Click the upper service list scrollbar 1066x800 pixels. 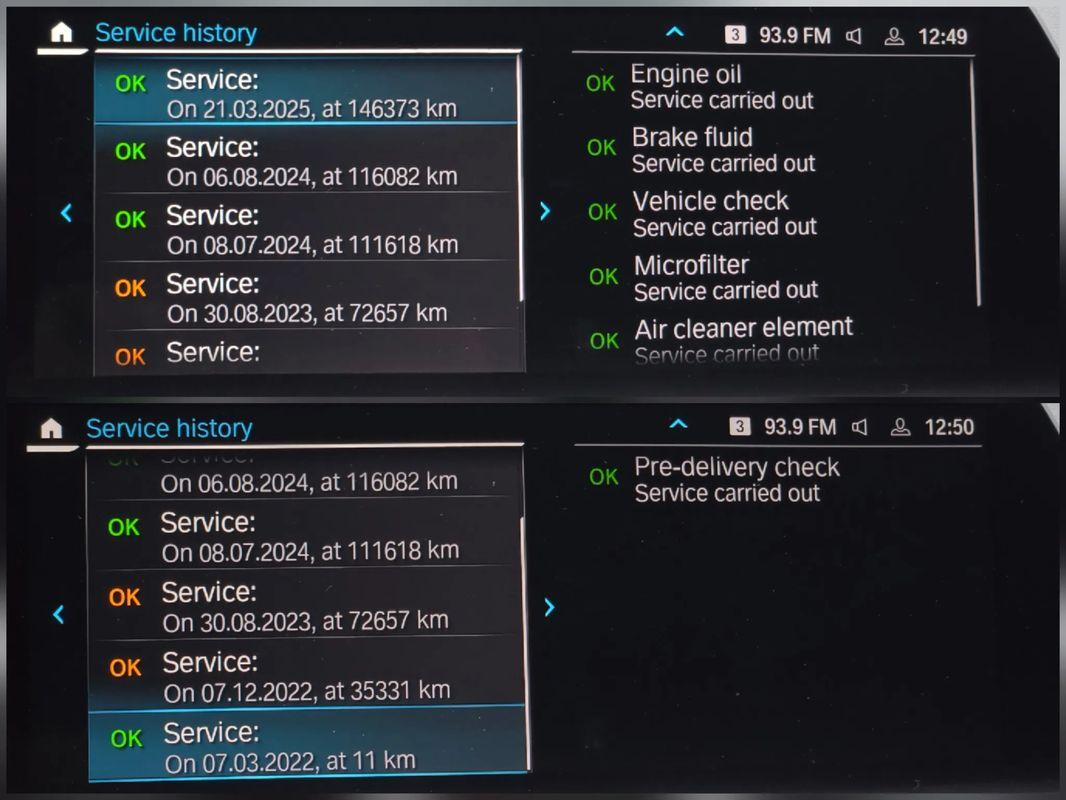click(521, 178)
